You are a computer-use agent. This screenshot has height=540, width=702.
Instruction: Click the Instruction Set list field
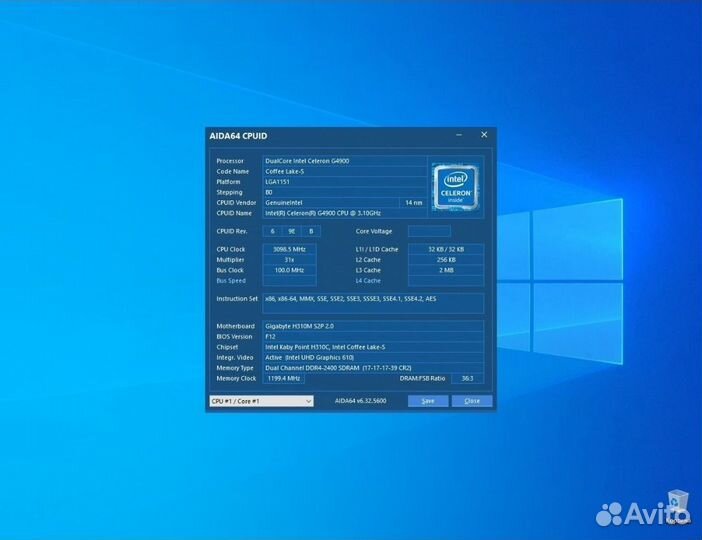[373, 303]
